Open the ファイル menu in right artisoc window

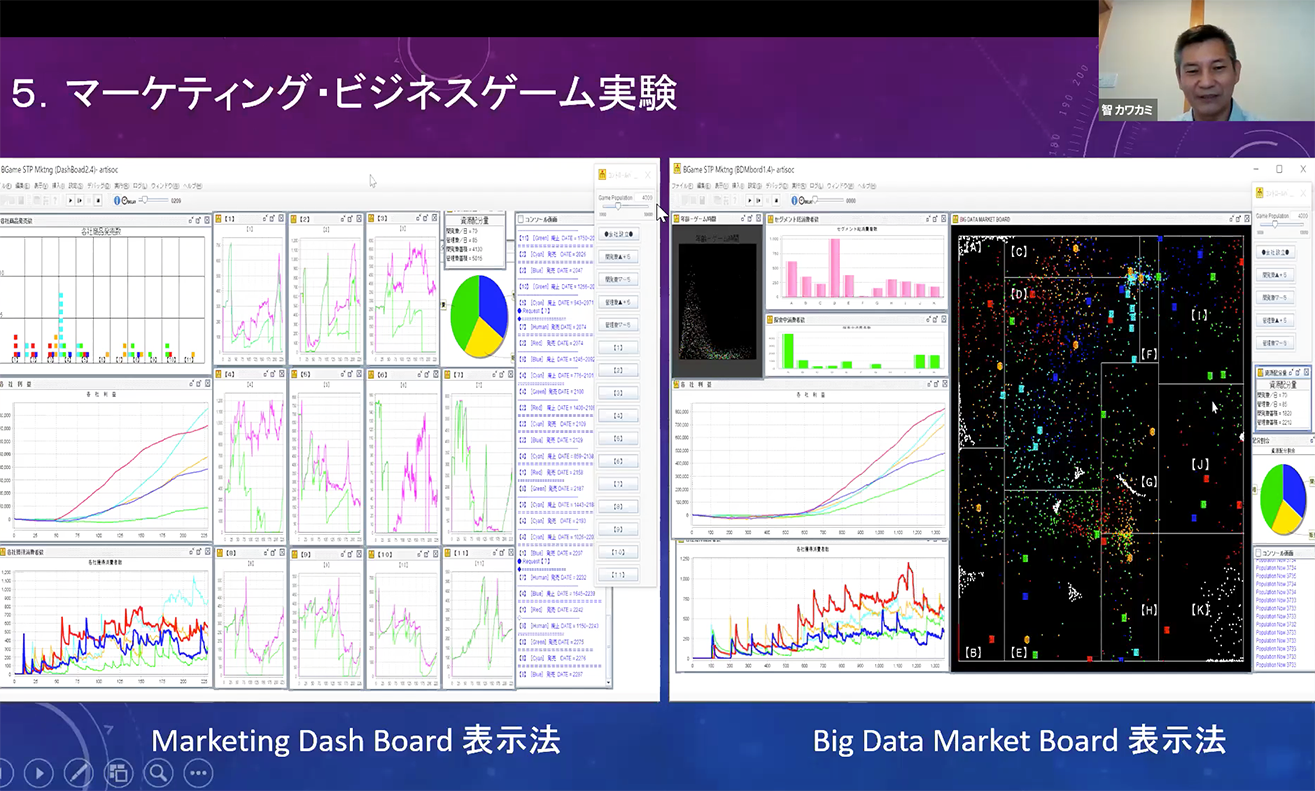(682, 186)
